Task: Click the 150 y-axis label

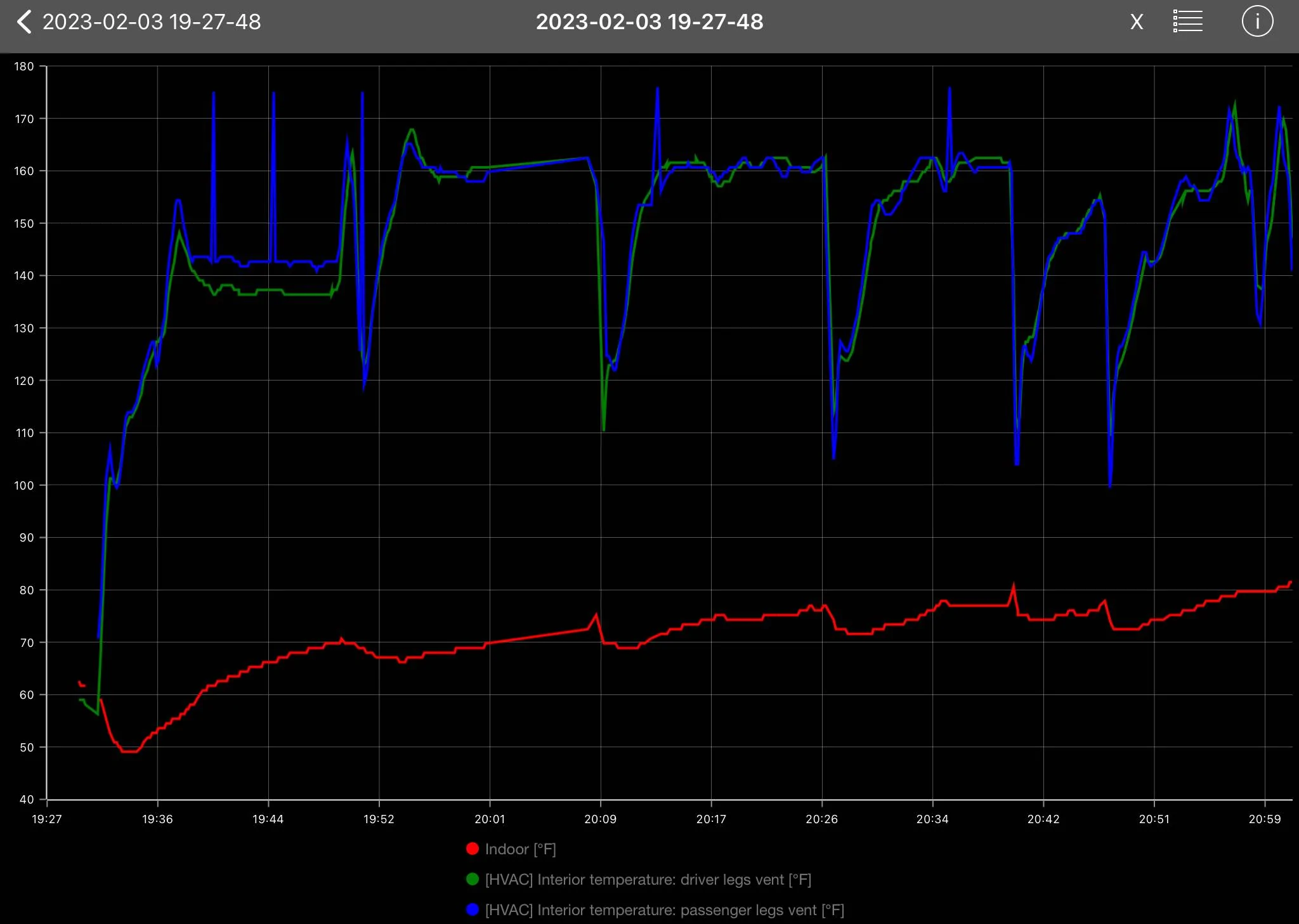Action: (24, 223)
